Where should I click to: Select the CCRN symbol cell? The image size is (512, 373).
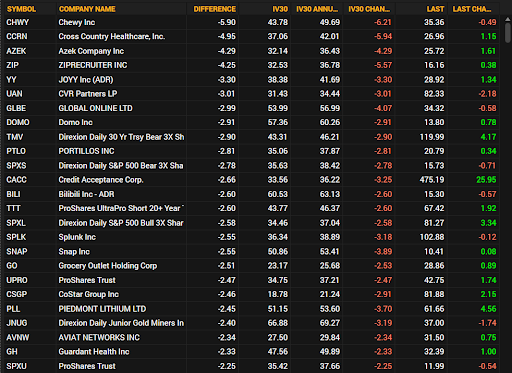(17, 36)
